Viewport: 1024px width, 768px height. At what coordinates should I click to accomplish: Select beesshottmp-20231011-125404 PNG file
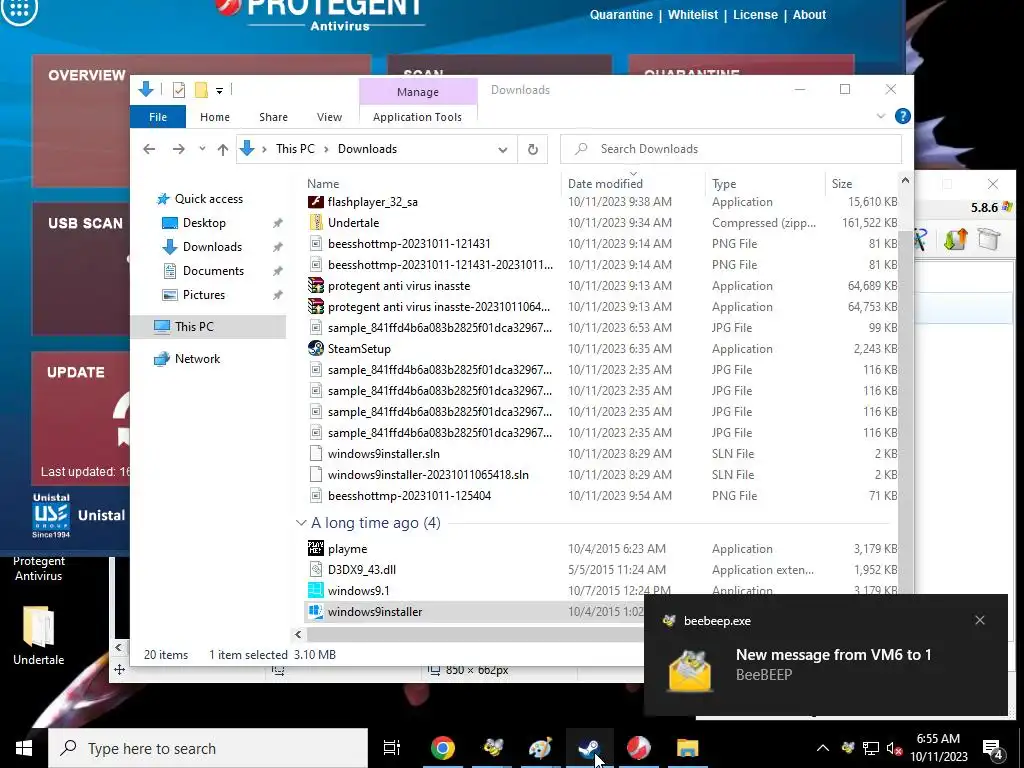(x=409, y=495)
